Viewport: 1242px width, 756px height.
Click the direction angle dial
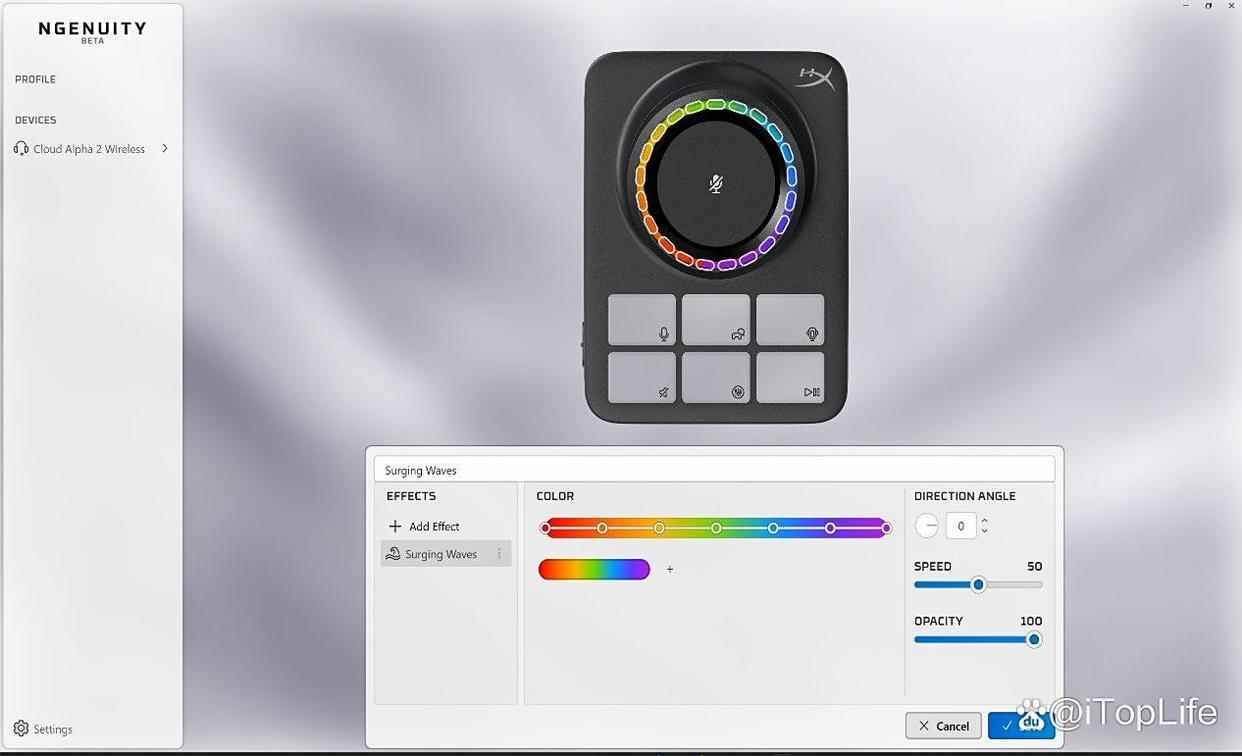pos(927,525)
